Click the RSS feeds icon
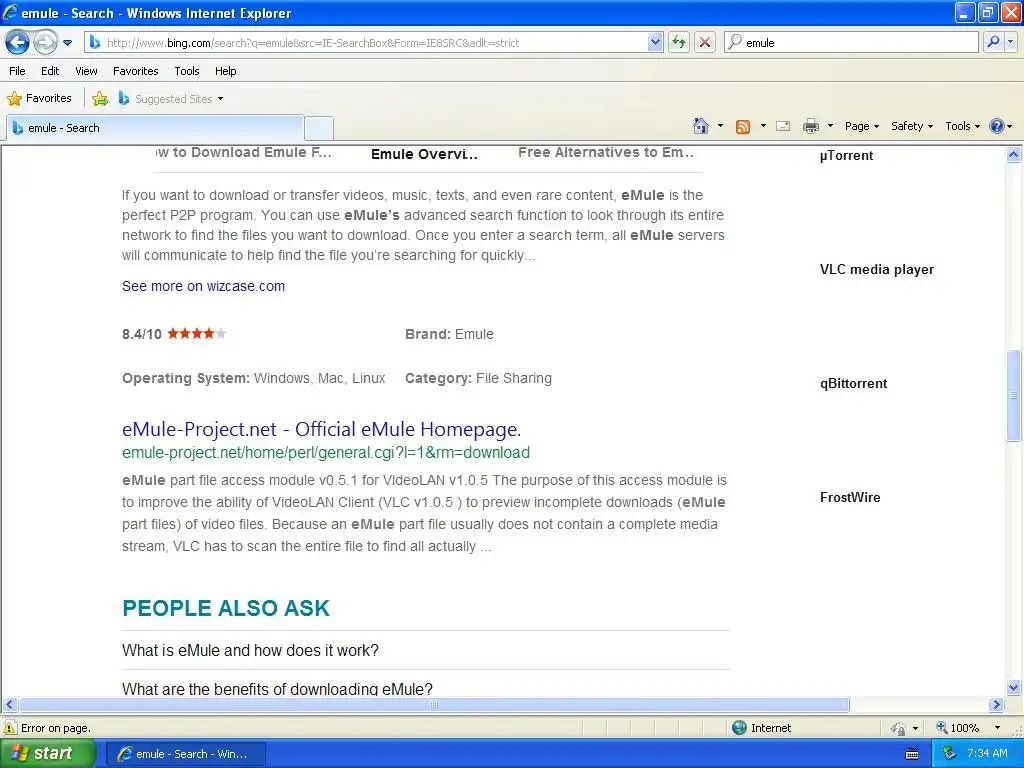 tap(743, 127)
